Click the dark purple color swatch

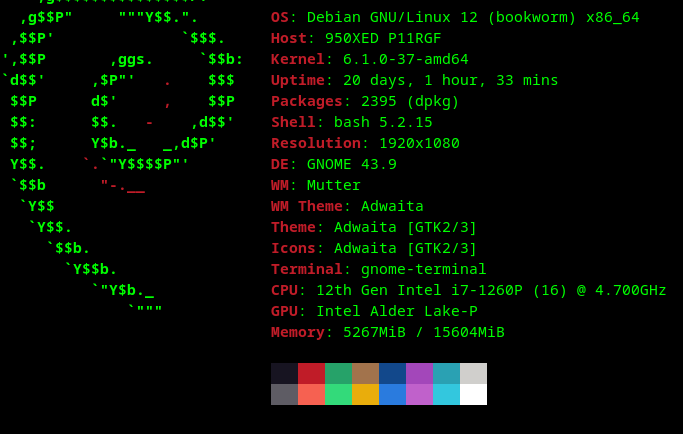[419, 373]
